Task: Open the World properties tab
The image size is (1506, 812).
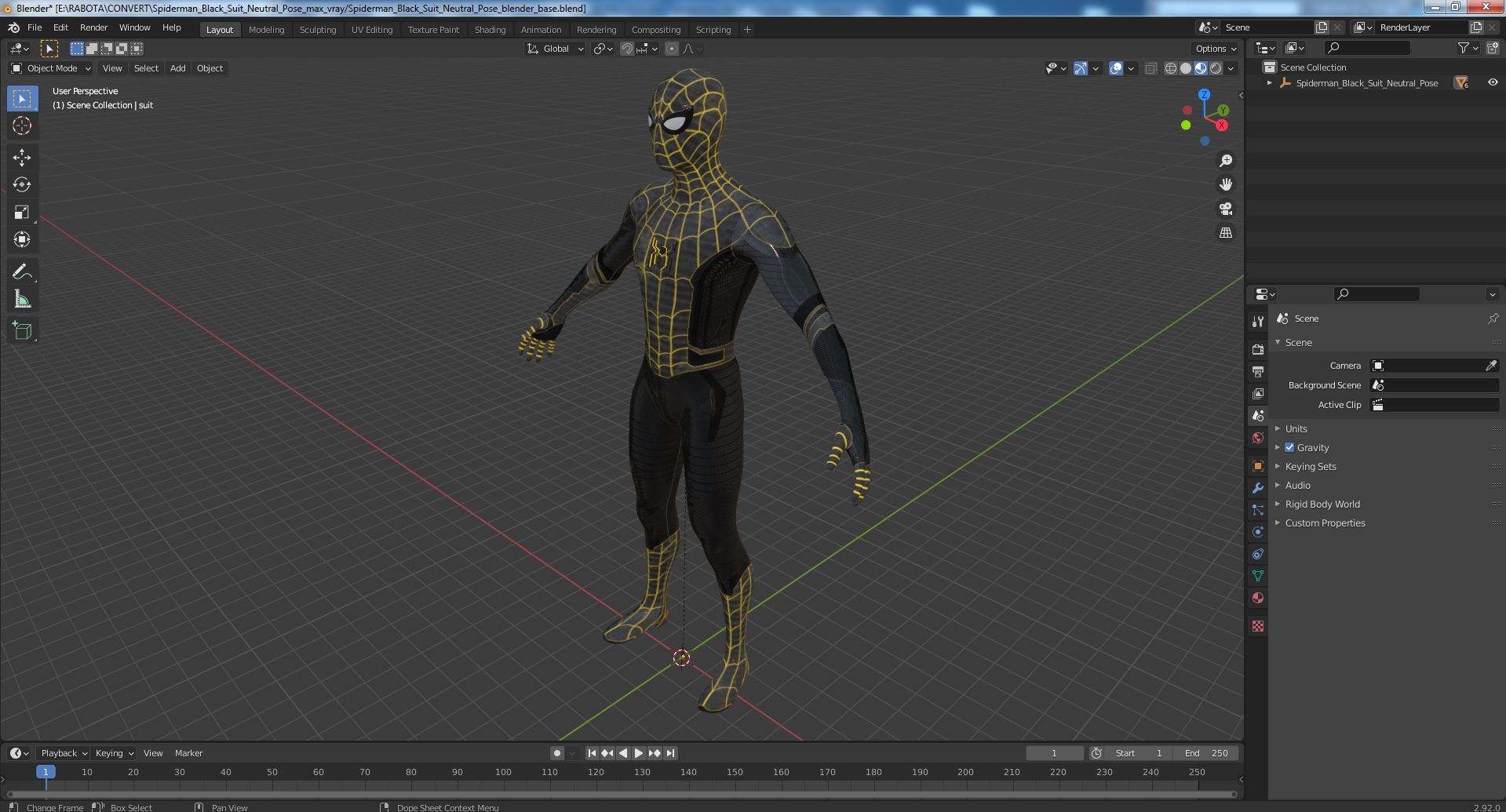Action: (1258, 438)
